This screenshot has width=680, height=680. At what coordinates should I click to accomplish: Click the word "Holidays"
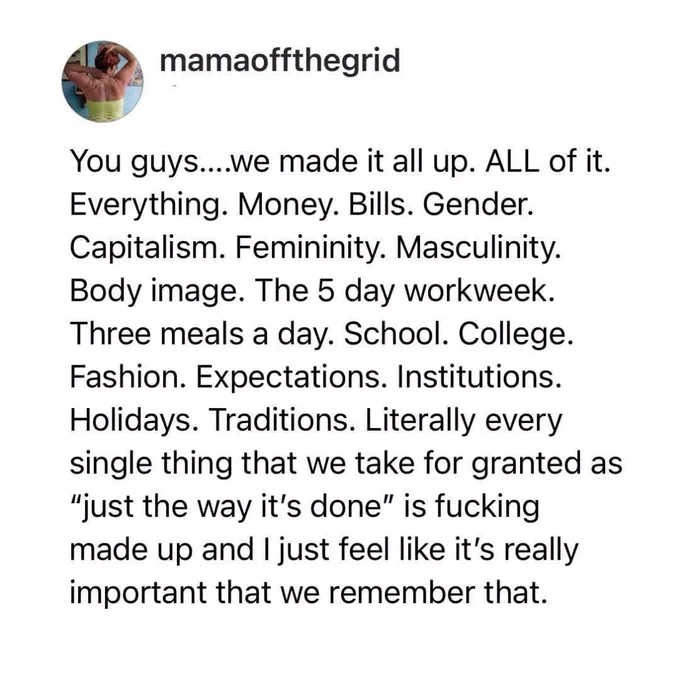pos(131,421)
